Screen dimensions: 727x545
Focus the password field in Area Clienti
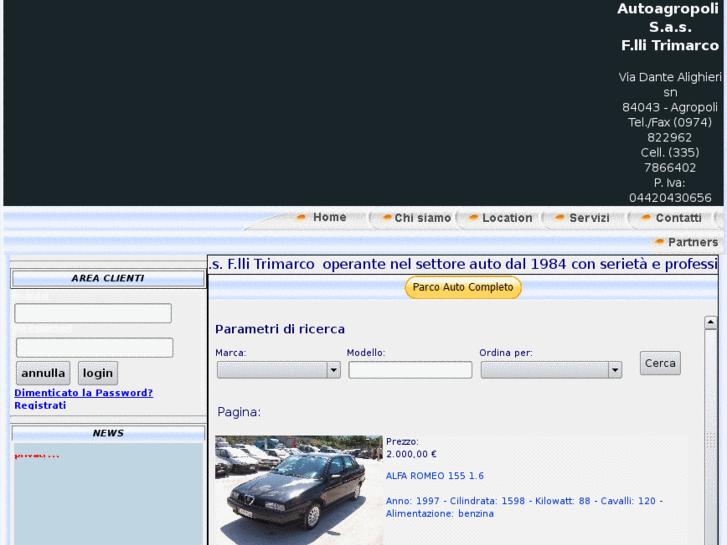[x=95, y=347]
